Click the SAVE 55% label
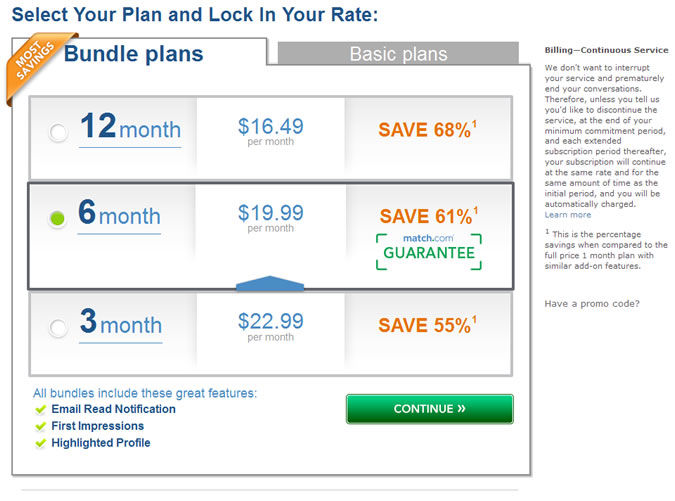This screenshot has width=675, height=501. click(x=427, y=325)
